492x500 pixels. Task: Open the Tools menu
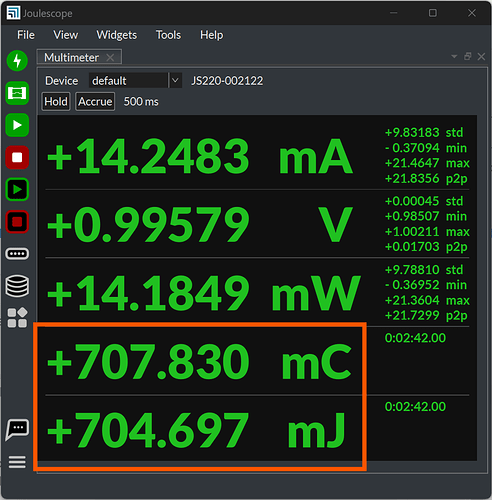(x=168, y=35)
